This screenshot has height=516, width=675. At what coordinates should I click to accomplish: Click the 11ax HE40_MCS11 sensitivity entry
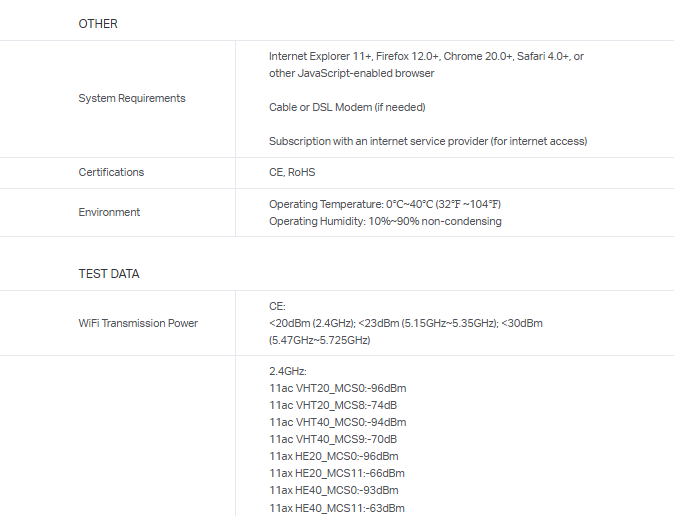(x=336, y=507)
